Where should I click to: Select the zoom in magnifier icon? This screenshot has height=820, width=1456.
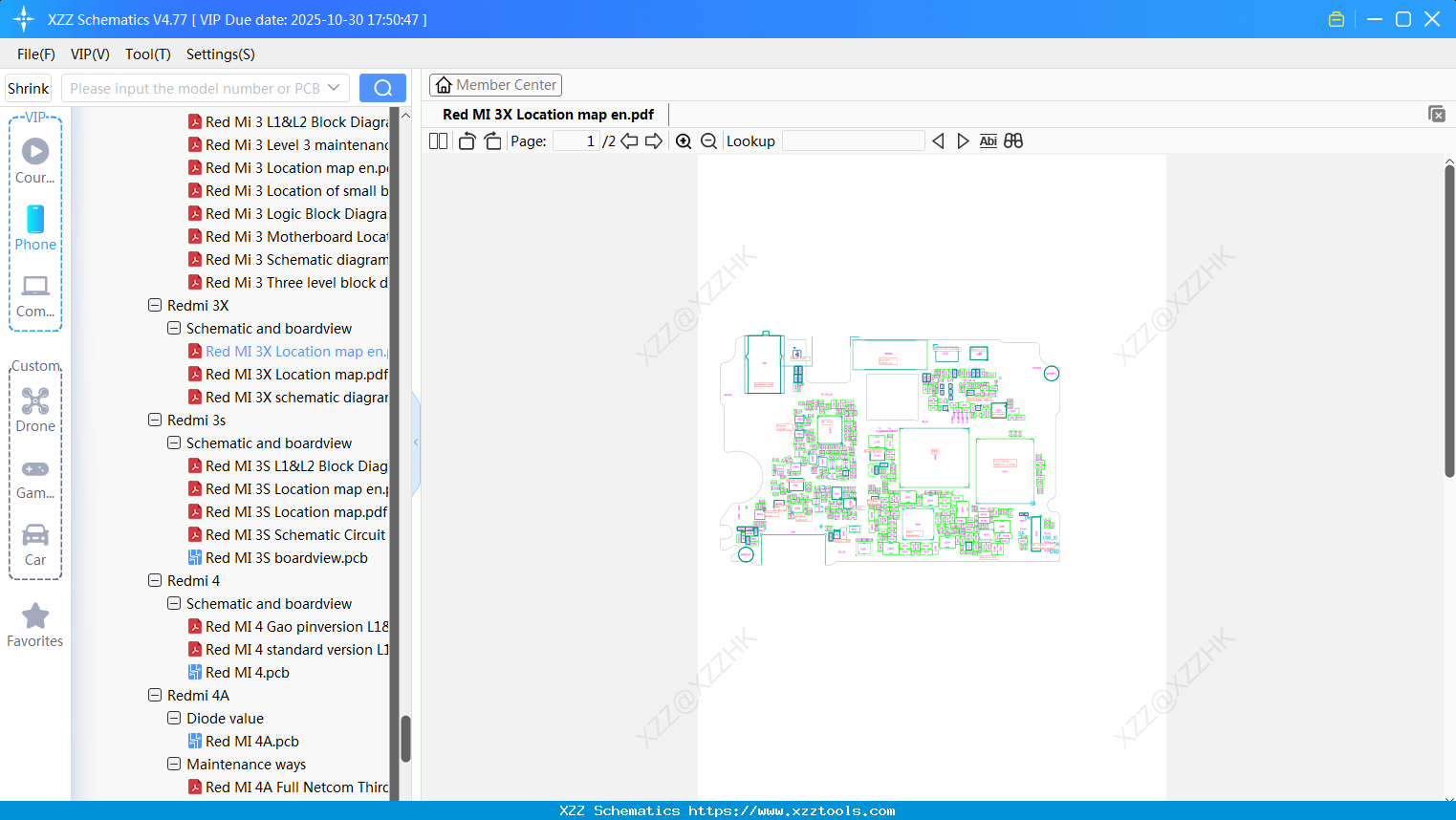(x=684, y=140)
